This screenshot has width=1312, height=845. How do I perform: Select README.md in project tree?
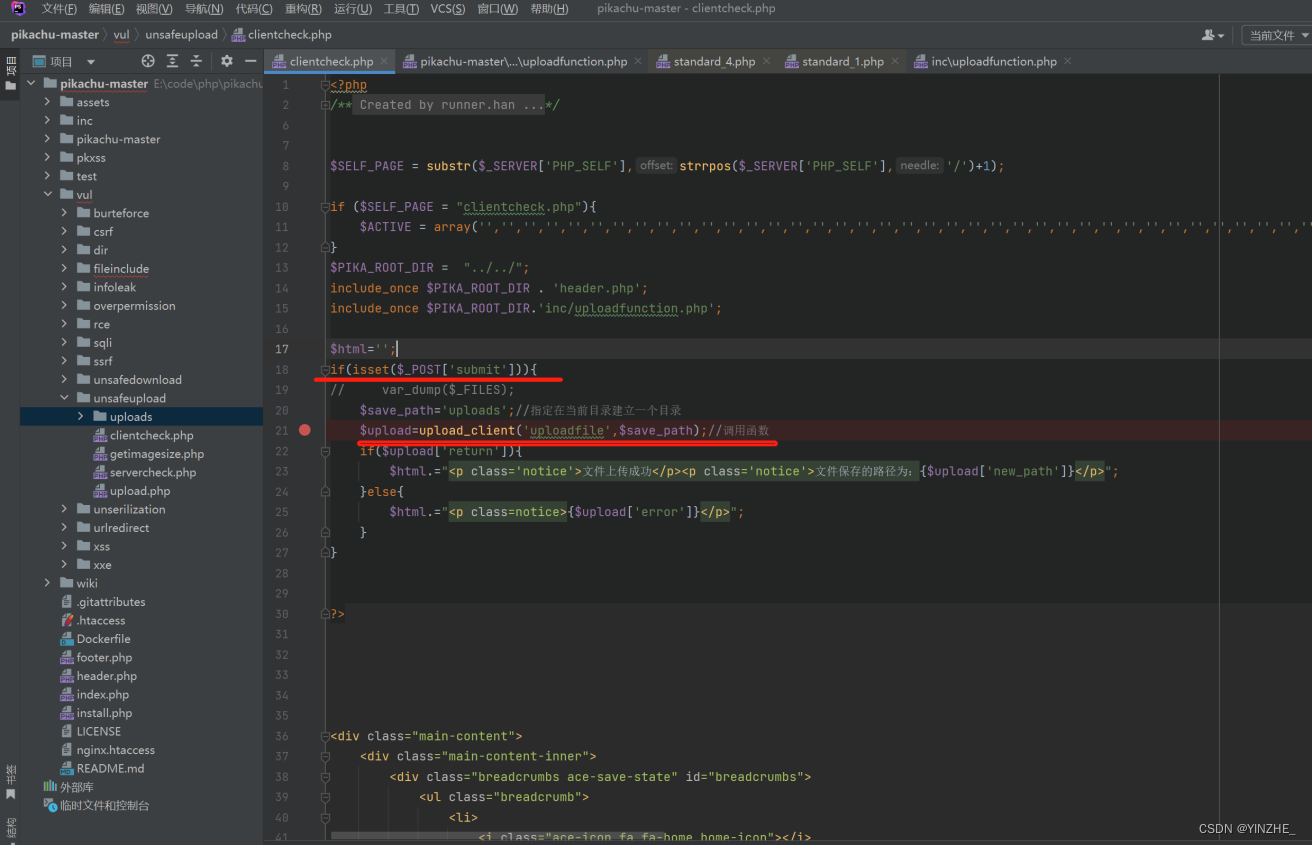point(110,768)
